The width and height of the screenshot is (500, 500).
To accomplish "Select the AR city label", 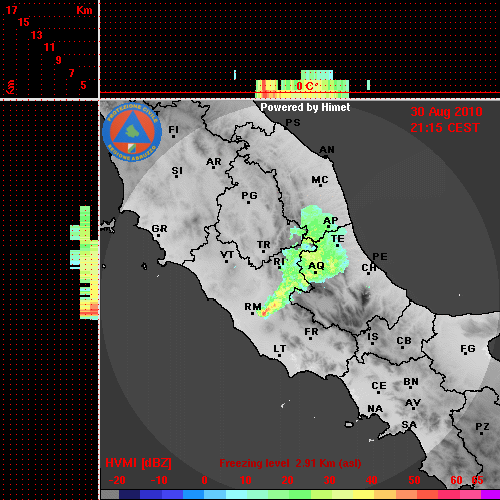I will 214,162.
